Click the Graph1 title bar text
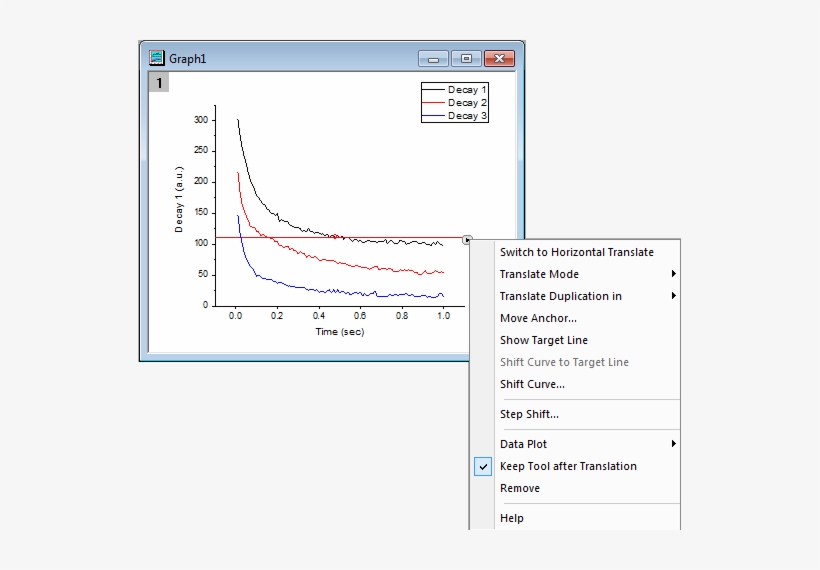This screenshot has height=570, width=820. [x=187, y=59]
